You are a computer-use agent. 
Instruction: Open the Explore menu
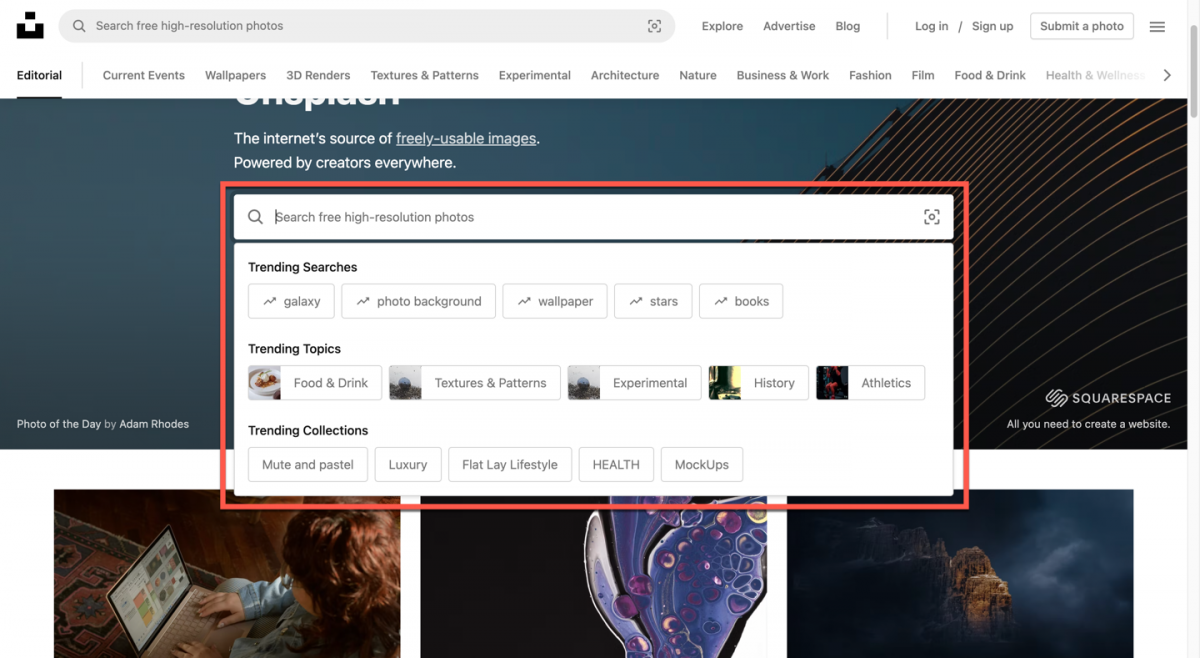click(722, 26)
